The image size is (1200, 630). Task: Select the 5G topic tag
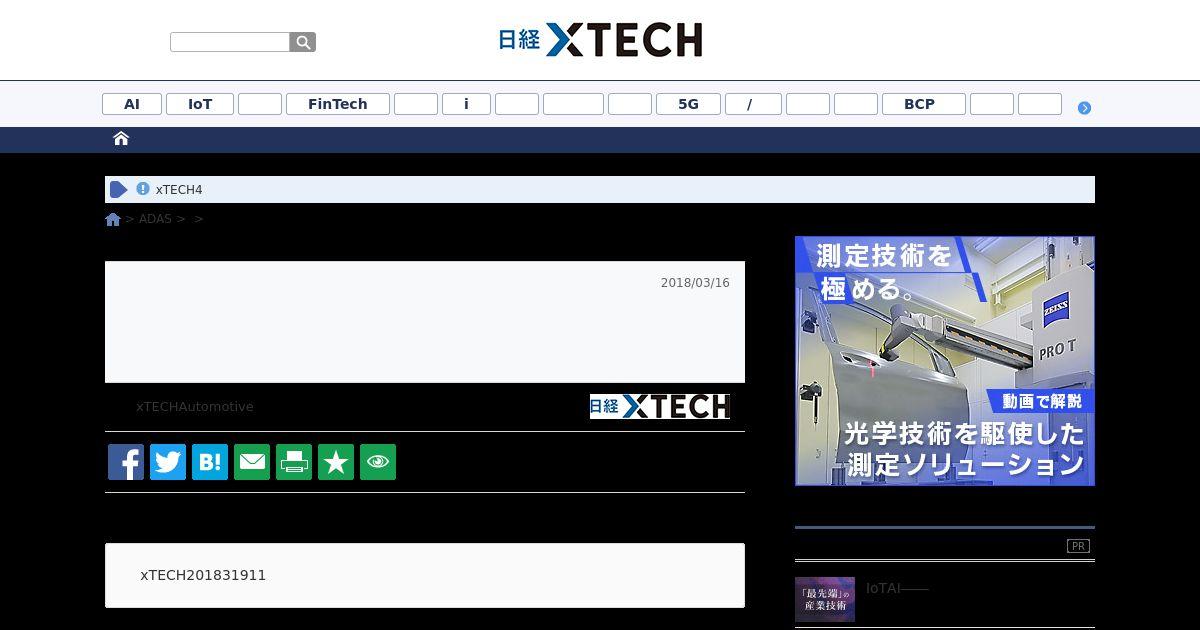[688, 104]
